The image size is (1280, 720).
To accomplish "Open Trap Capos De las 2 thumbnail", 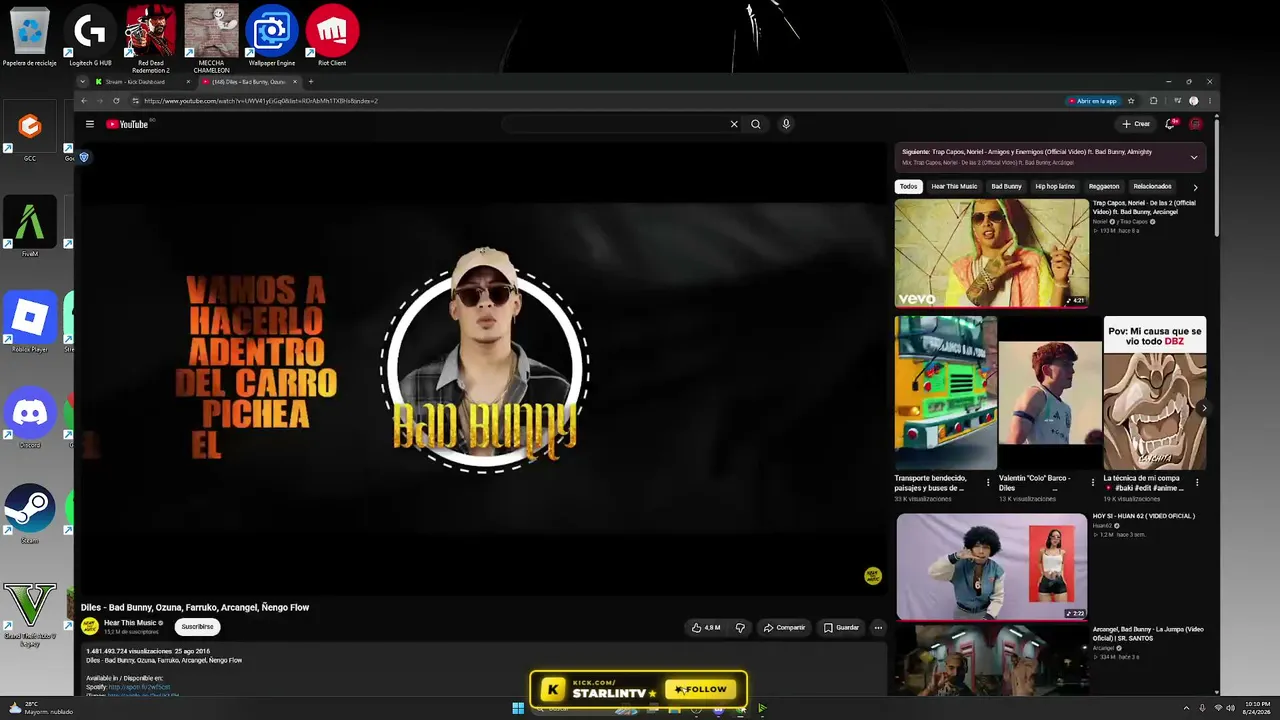I will (991, 252).
